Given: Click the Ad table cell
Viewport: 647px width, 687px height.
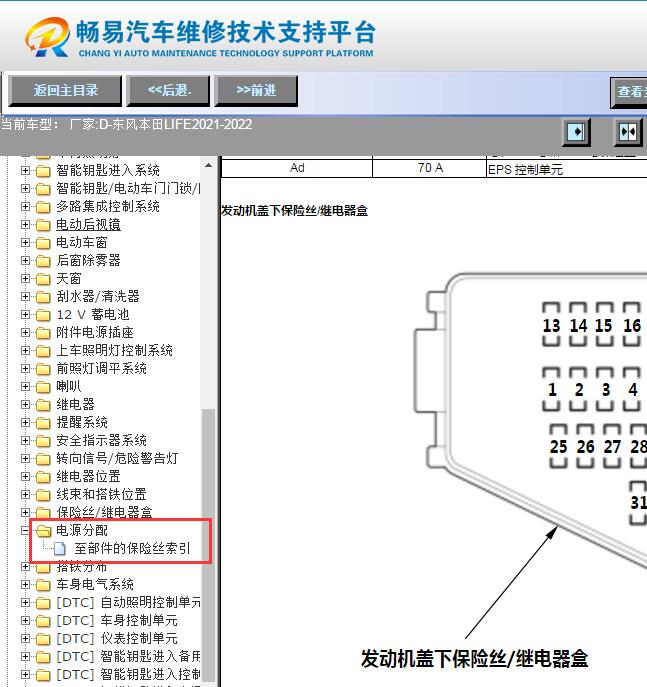Looking at the screenshot, I should (297, 168).
